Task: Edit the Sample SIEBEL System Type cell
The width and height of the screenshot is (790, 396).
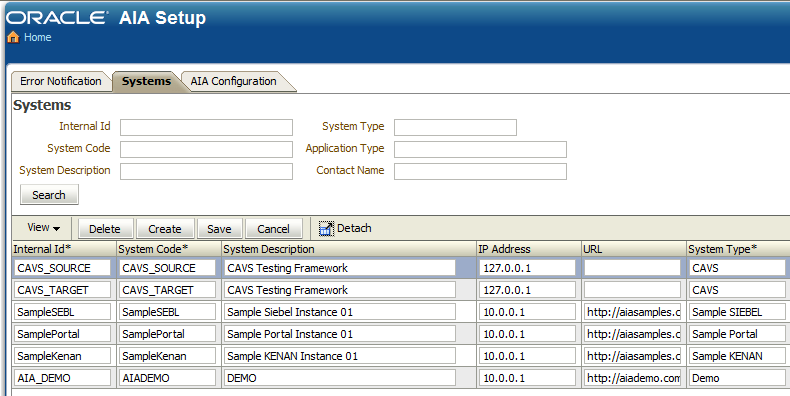Action: (x=738, y=312)
